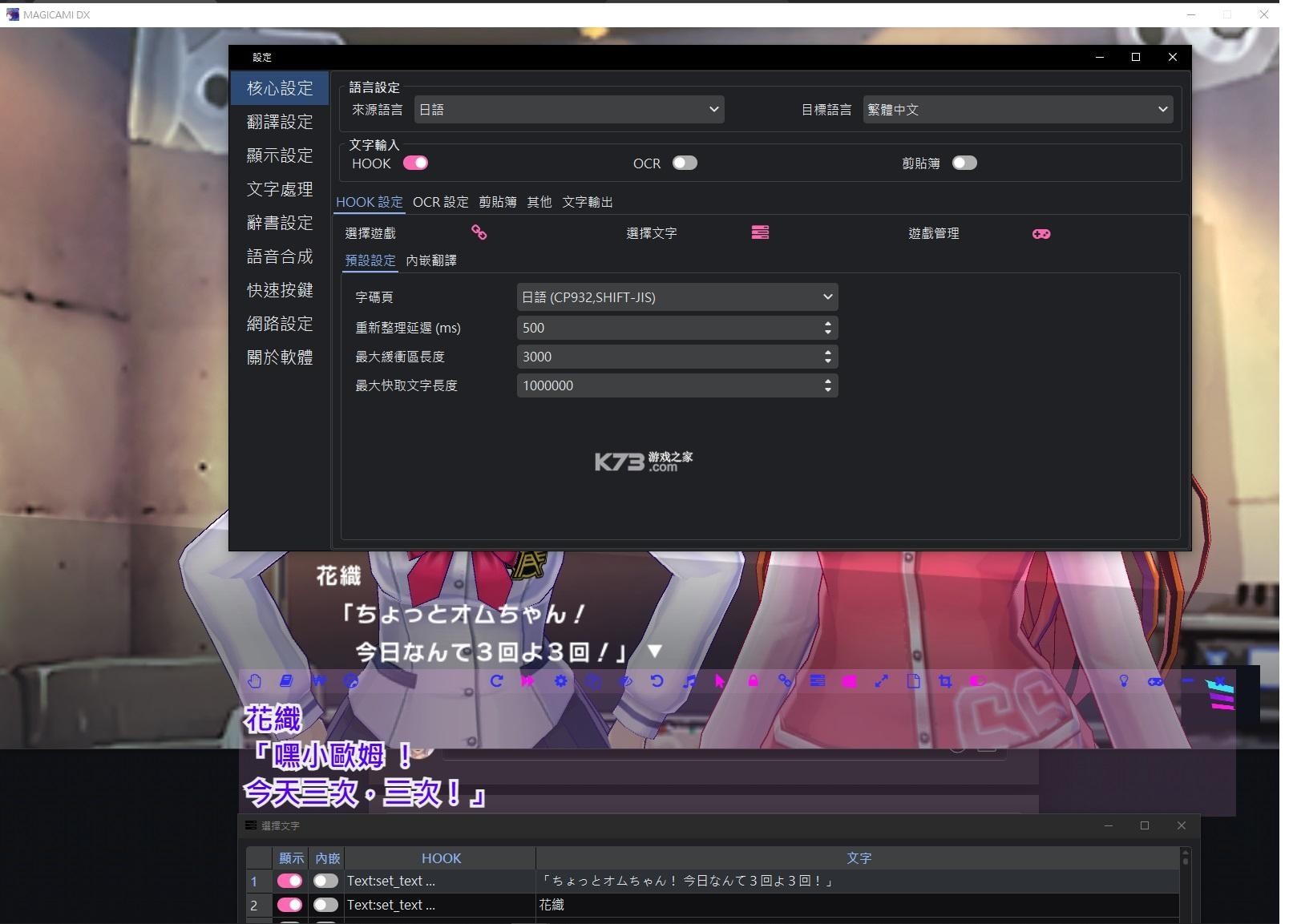1289x924 pixels.
Task: Open 關於軟體 in settings sidebar
Action: point(280,357)
